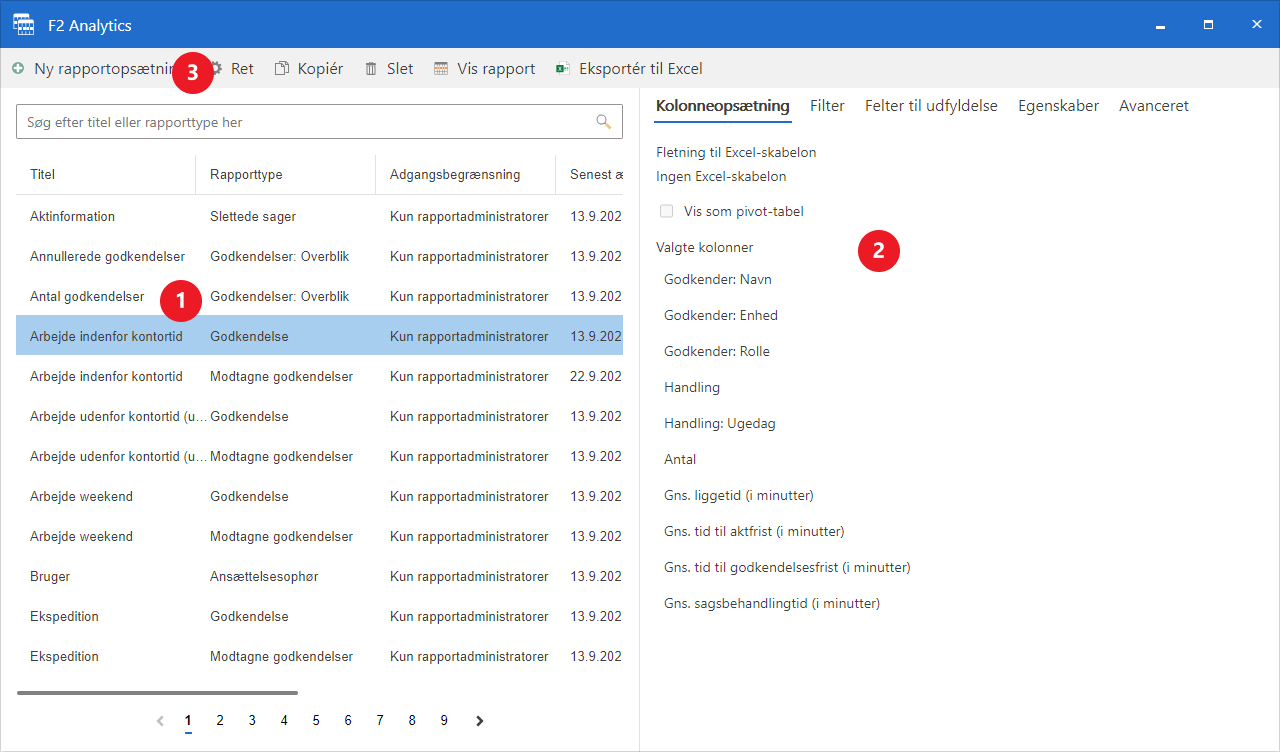
Task: Go to page 9 in pagination
Action: 444,720
